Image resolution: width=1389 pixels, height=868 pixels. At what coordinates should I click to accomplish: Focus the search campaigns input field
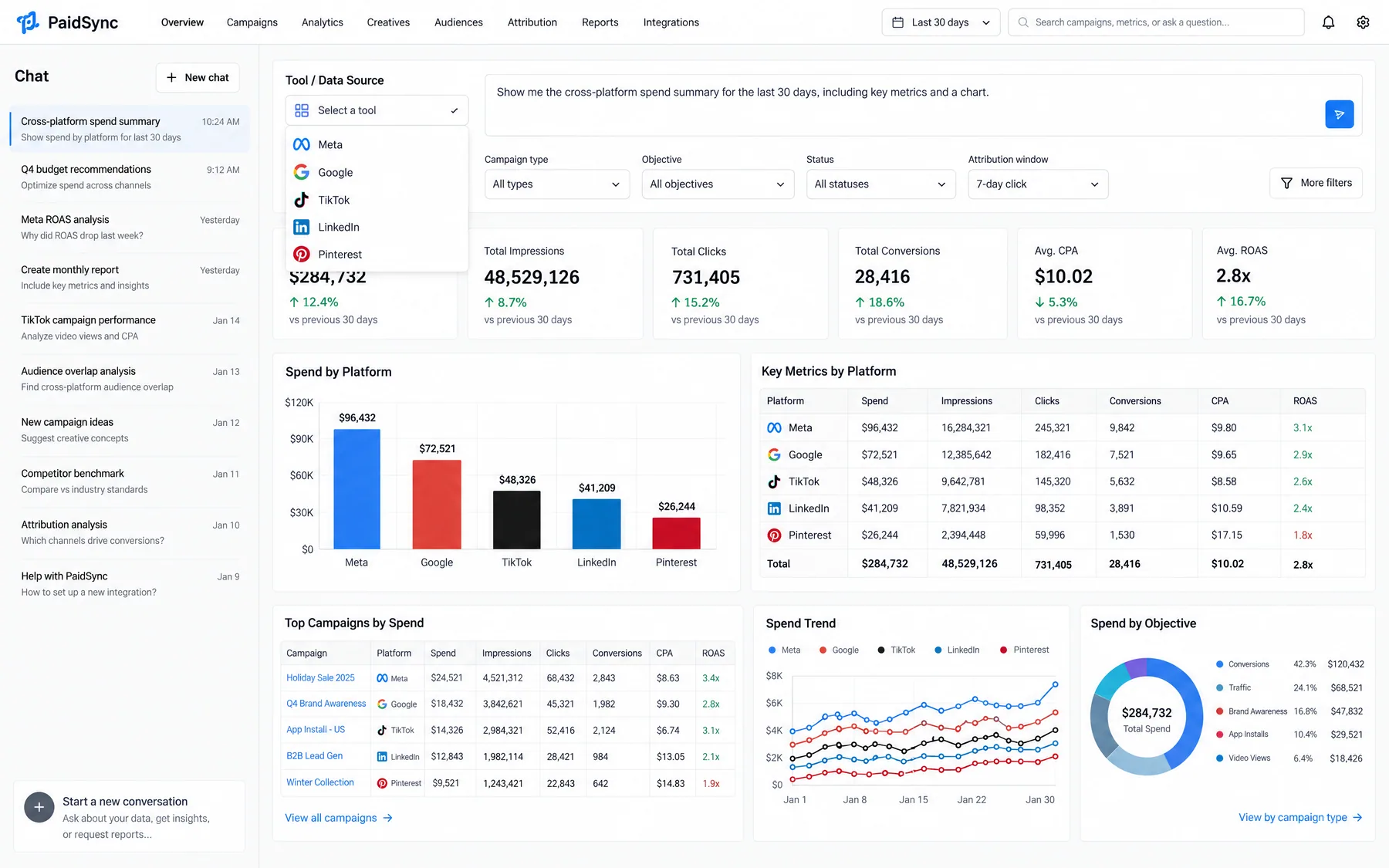pyautogui.click(x=1156, y=22)
